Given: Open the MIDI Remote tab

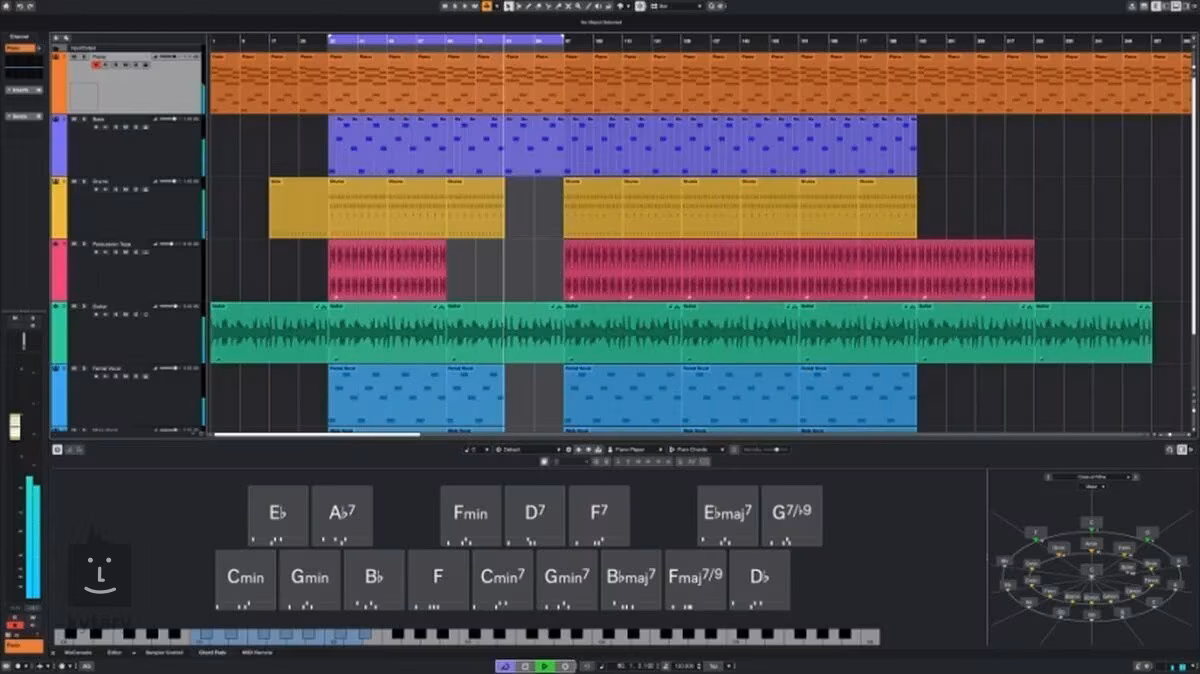Looking at the screenshot, I should pyautogui.click(x=256, y=651).
